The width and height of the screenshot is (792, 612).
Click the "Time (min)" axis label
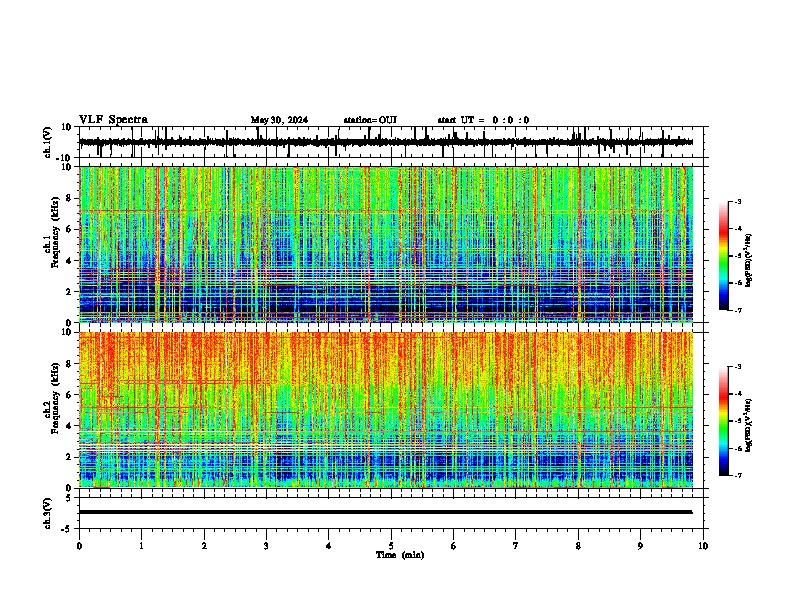400,555
